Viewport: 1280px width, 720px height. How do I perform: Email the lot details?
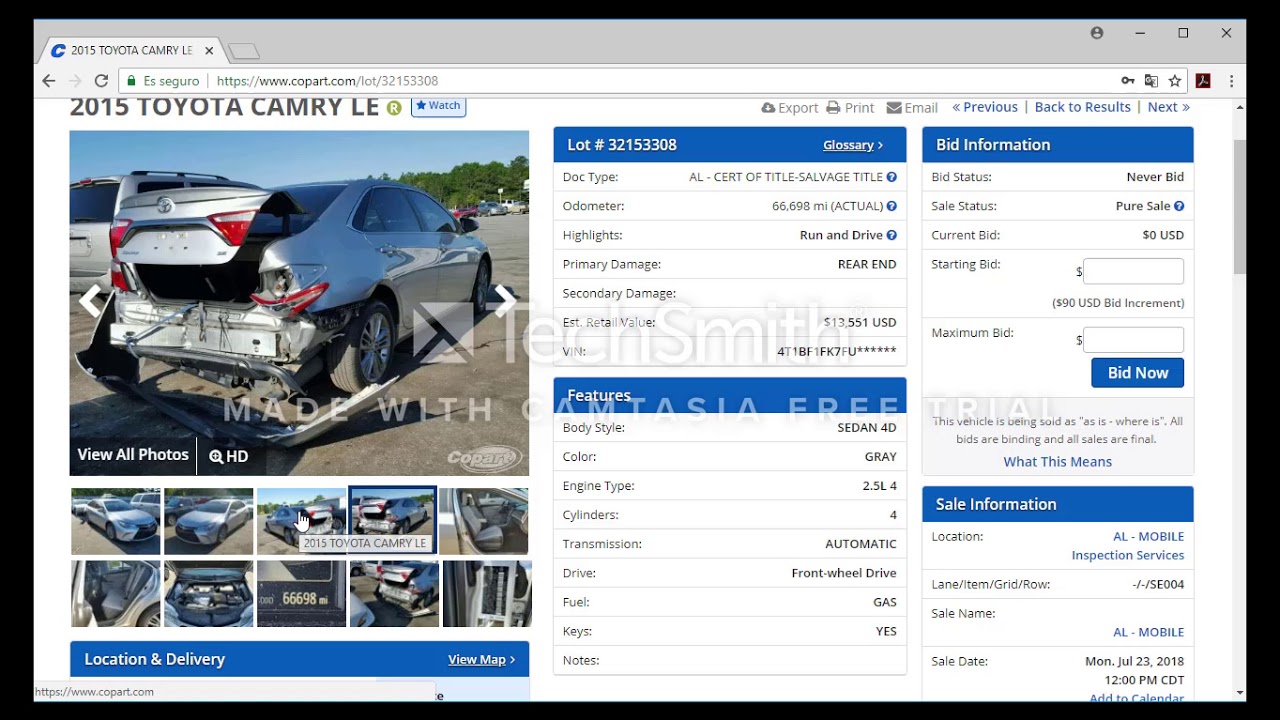[912, 108]
